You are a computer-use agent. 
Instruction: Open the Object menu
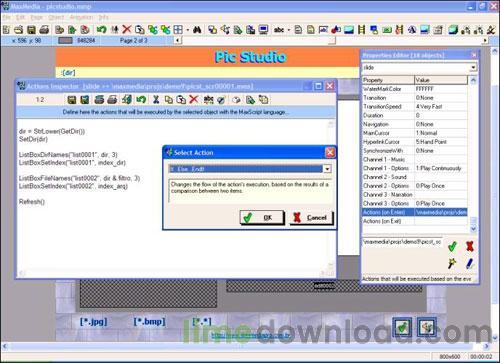(x=56, y=17)
